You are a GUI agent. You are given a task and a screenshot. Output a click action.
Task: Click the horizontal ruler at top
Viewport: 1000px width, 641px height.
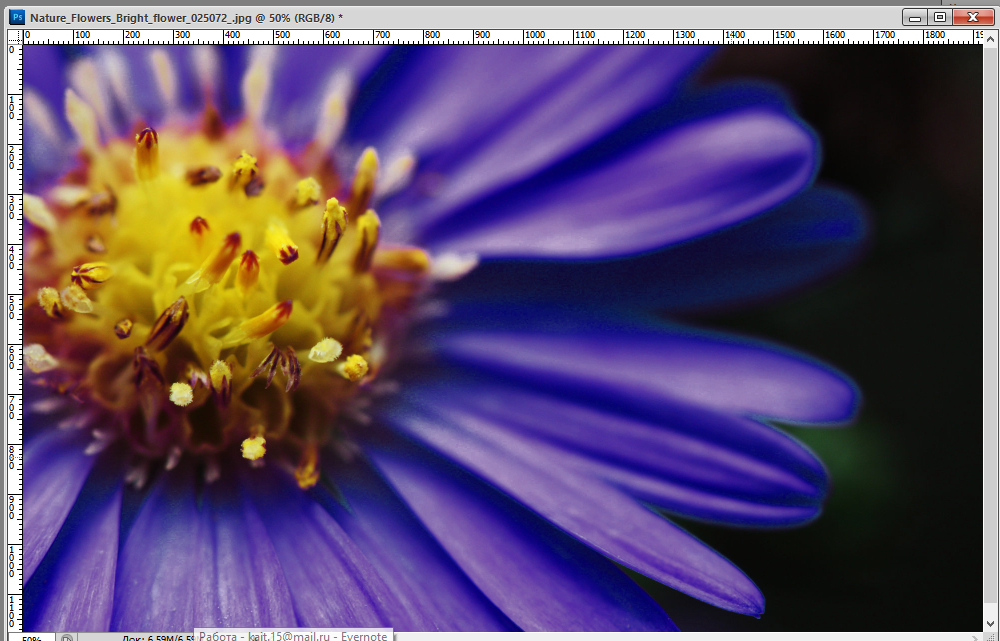(x=503, y=37)
